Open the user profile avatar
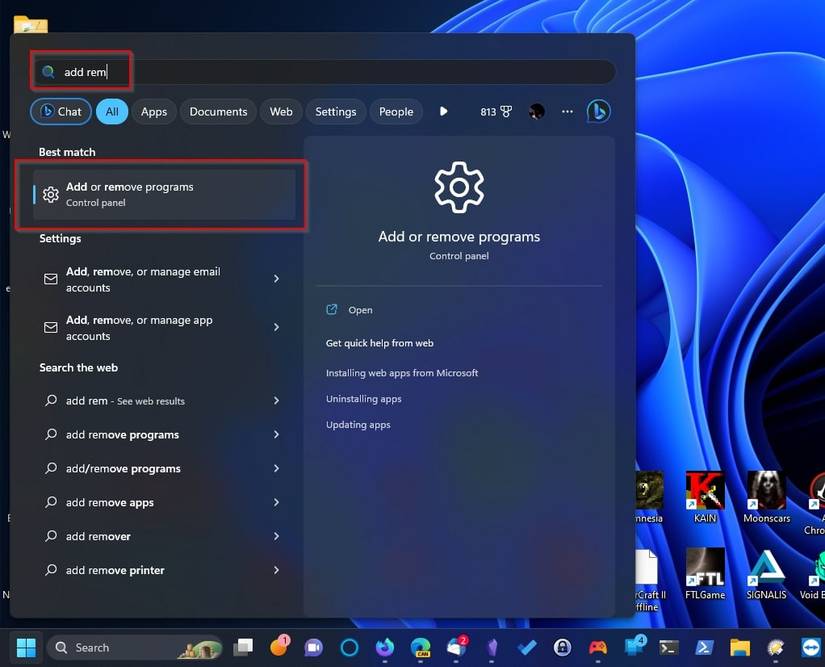 tap(537, 112)
